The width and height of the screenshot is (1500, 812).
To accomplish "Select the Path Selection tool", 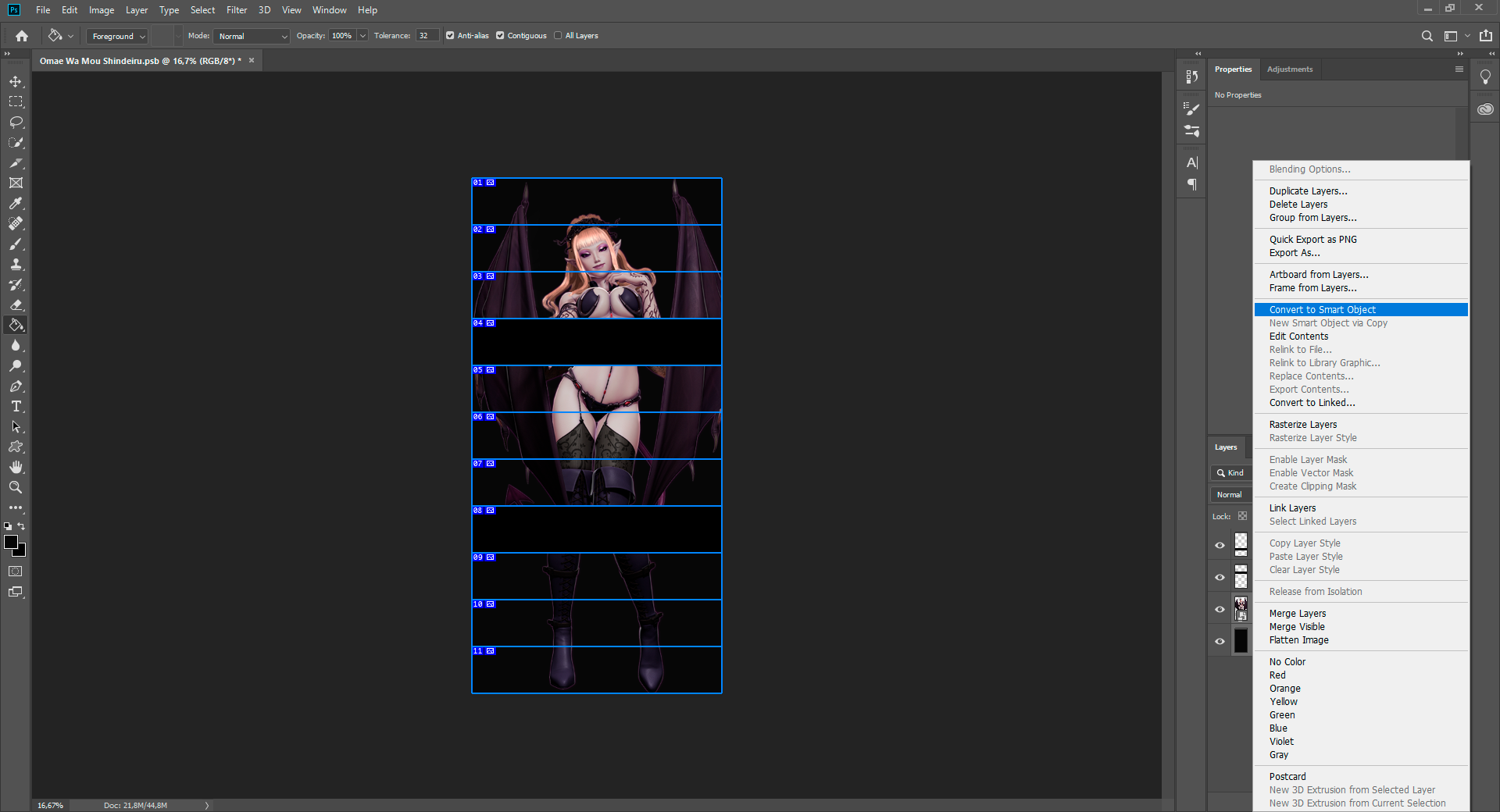I will [16, 426].
